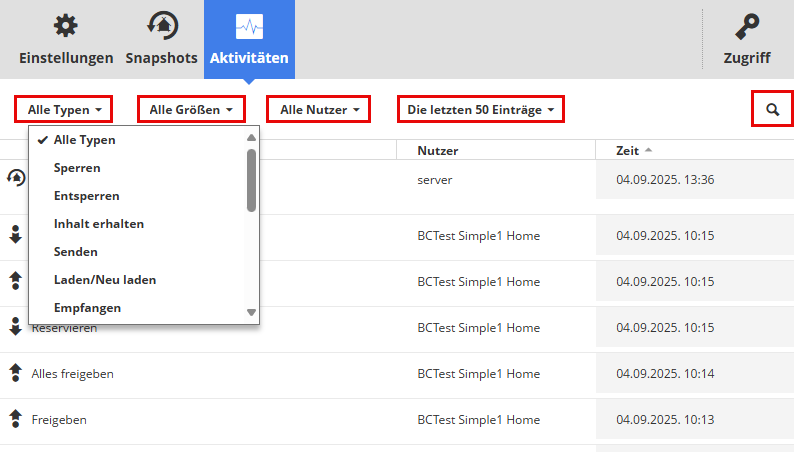Expand Die letzten 50 Einträge dropdown

(x=480, y=108)
